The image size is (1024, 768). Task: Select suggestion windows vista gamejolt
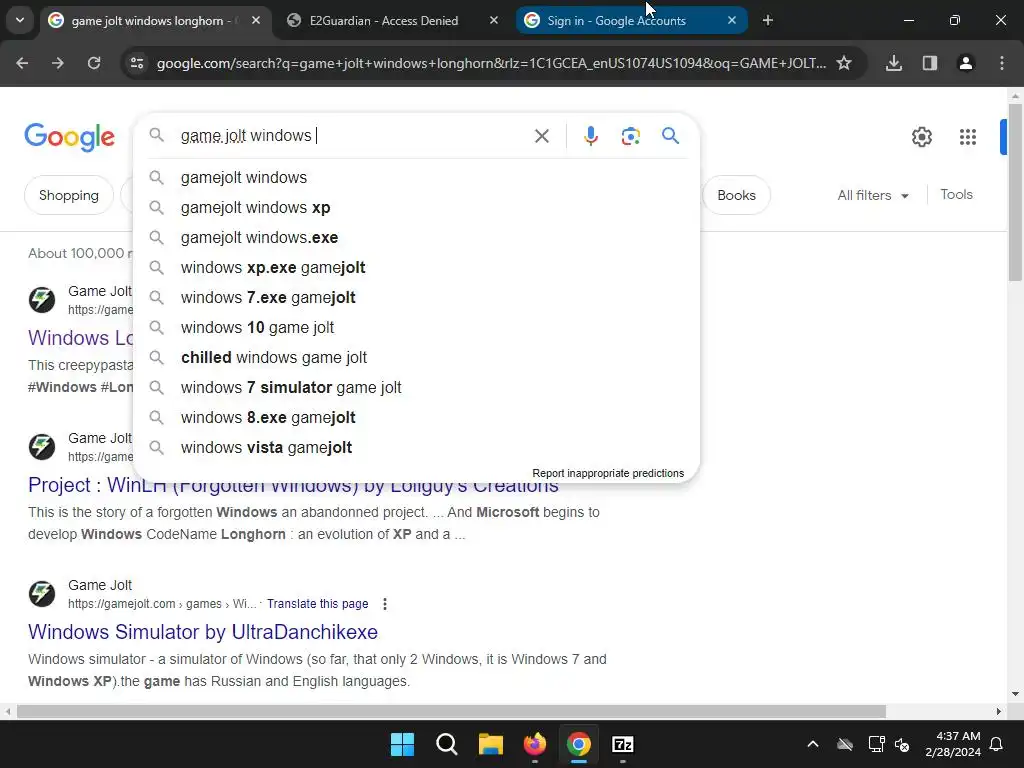click(416, 448)
